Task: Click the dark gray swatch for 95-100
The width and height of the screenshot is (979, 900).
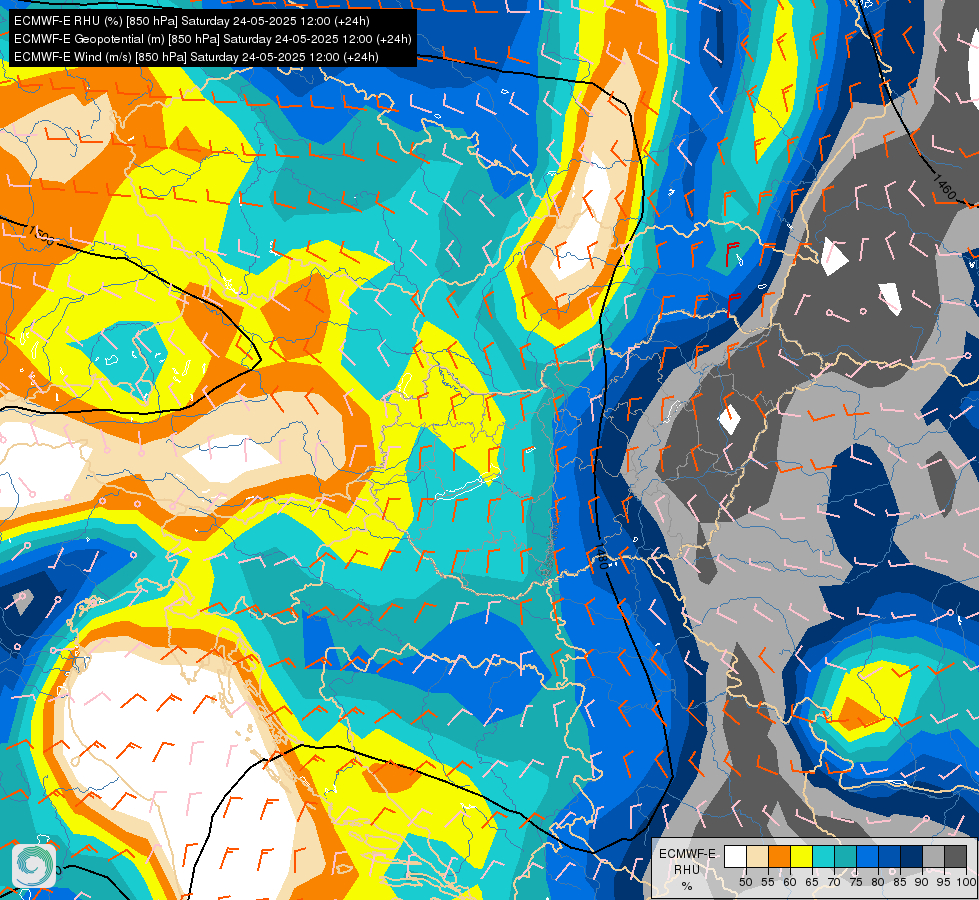Action: tap(955, 856)
